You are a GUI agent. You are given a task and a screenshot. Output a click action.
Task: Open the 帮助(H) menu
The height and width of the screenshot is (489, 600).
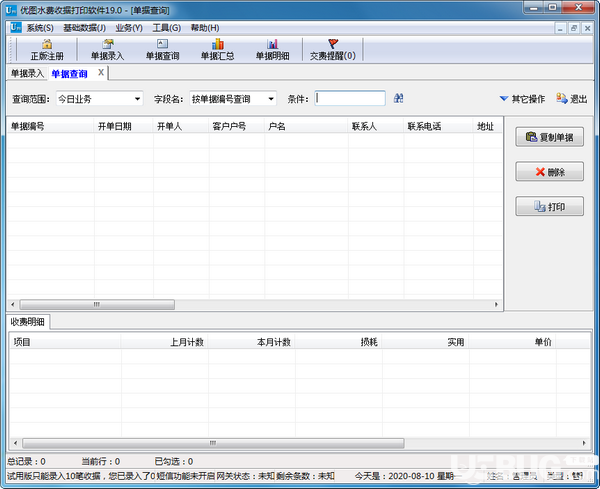[x=205, y=28]
